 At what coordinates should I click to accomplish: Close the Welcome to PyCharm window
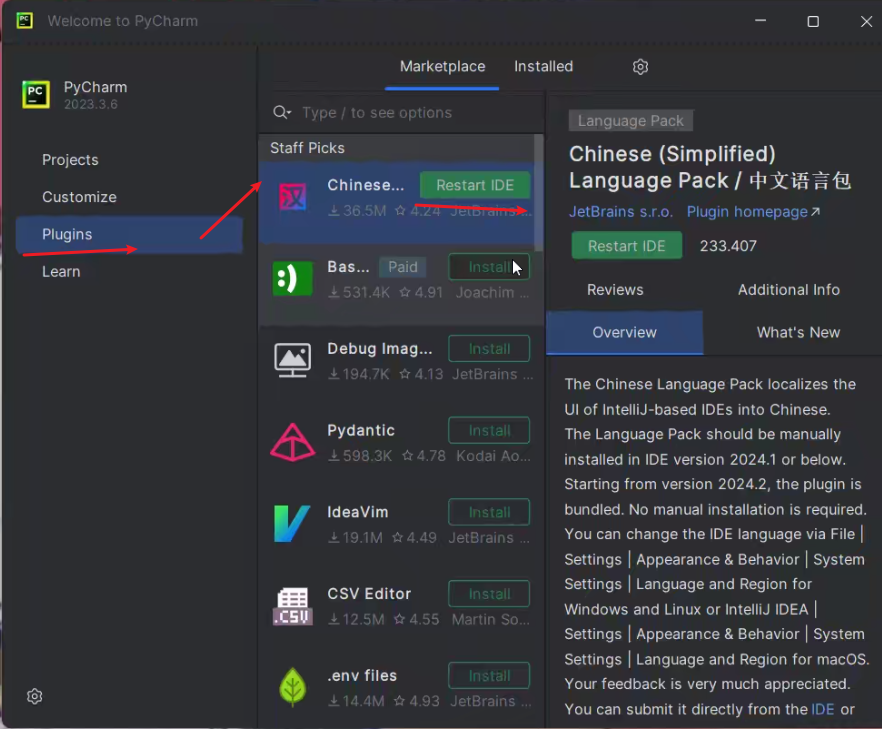click(x=866, y=21)
